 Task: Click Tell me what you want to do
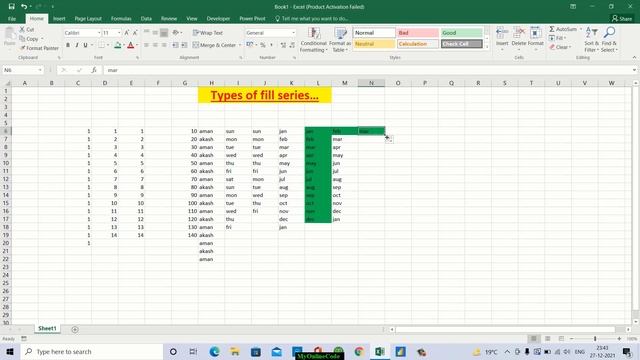pos(312,18)
